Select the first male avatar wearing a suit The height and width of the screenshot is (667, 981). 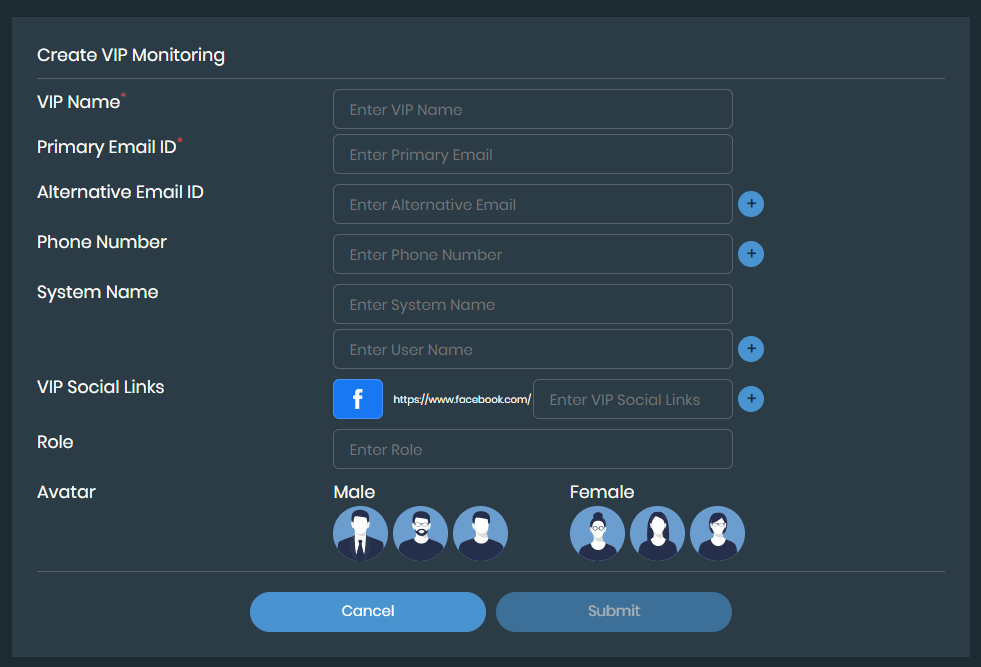click(x=360, y=533)
